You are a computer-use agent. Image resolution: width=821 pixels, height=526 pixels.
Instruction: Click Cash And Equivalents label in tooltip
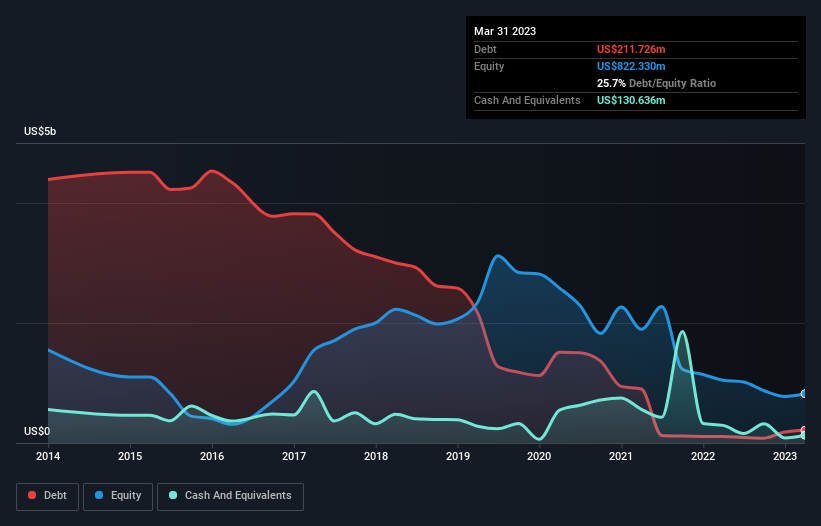(x=527, y=100)
